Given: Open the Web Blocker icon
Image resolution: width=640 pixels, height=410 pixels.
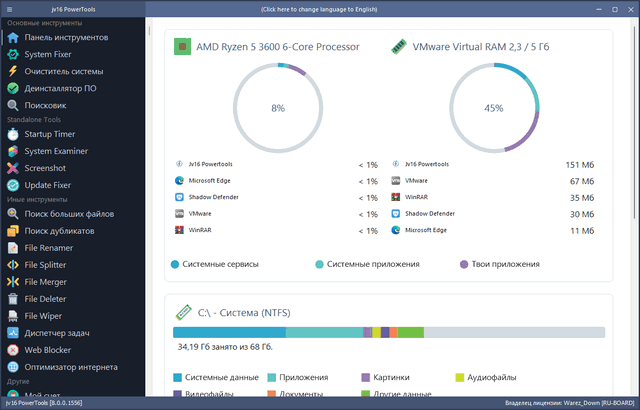Looking at the screenshot, I should (x=13, y=350).
